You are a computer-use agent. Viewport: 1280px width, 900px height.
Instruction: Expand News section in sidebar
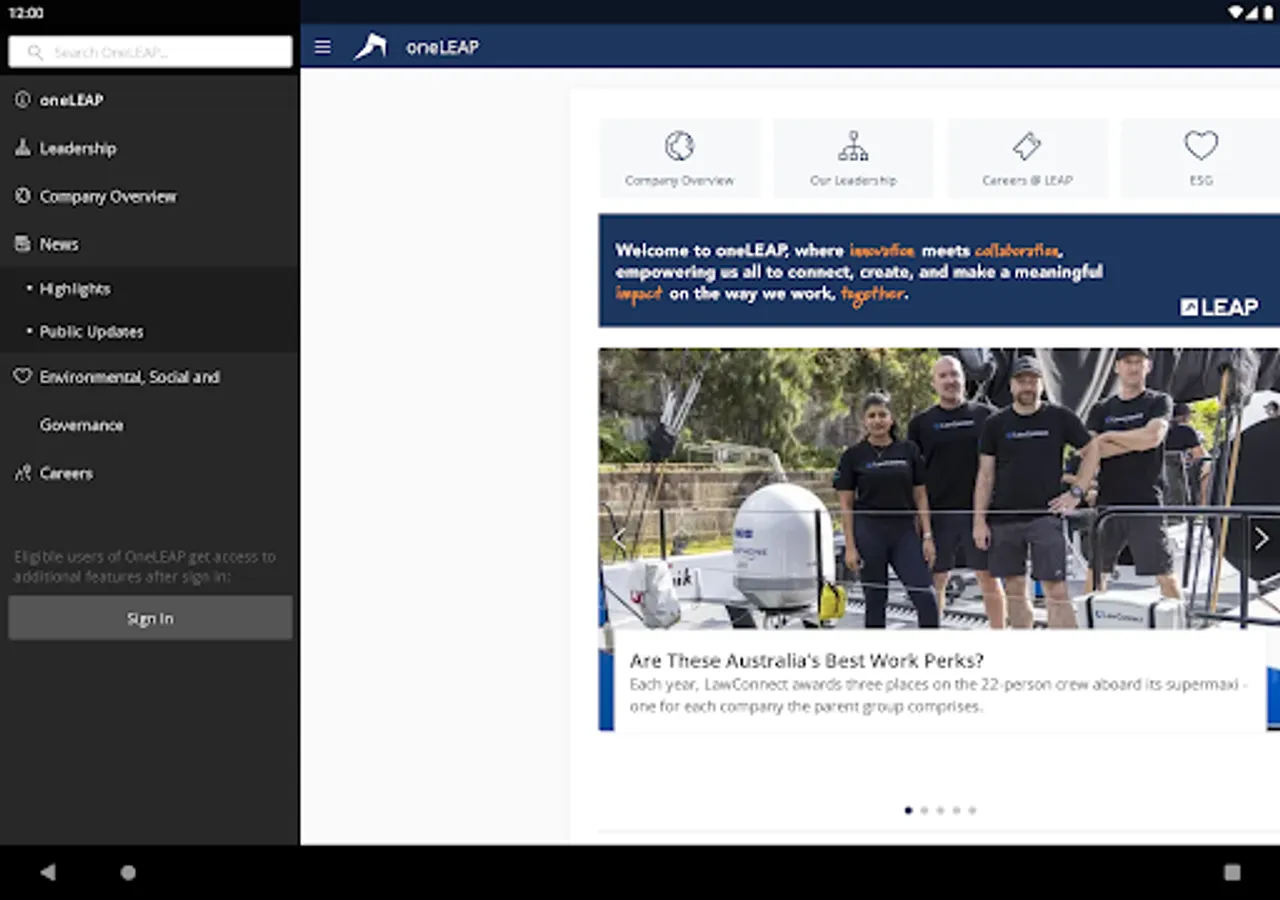150,244
